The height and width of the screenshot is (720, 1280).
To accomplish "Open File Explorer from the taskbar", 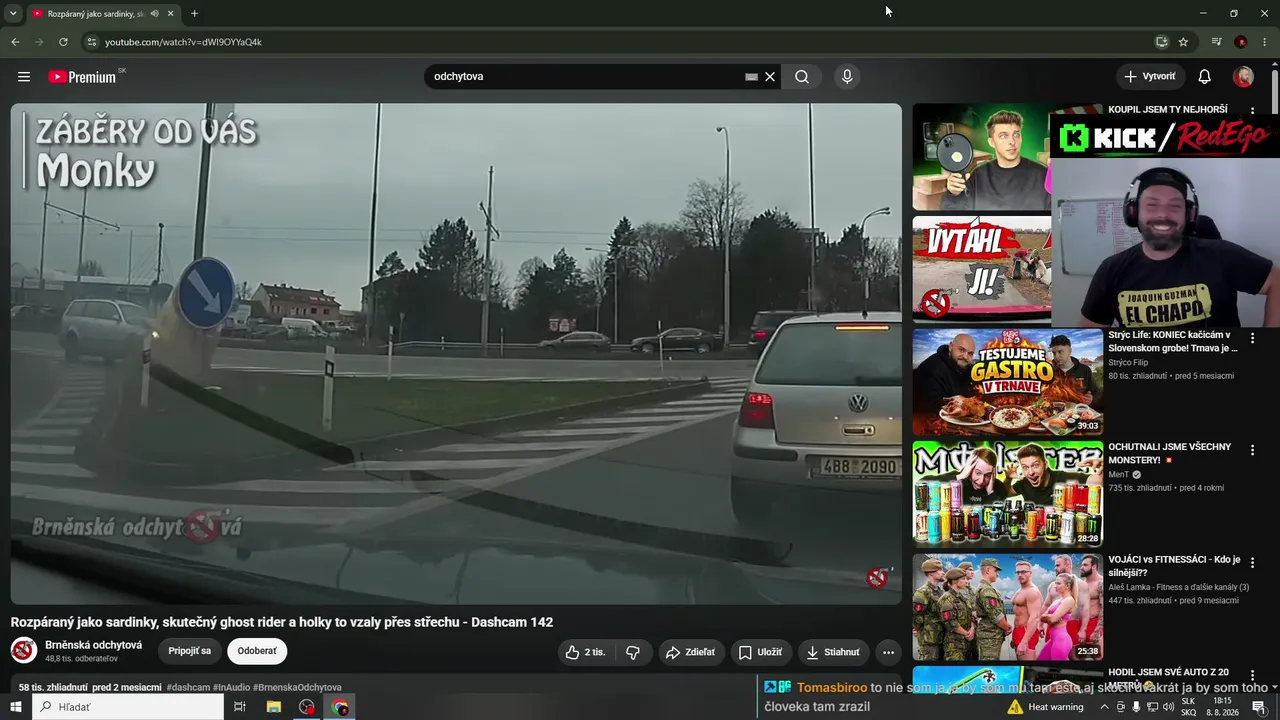I will pos(274,707).
